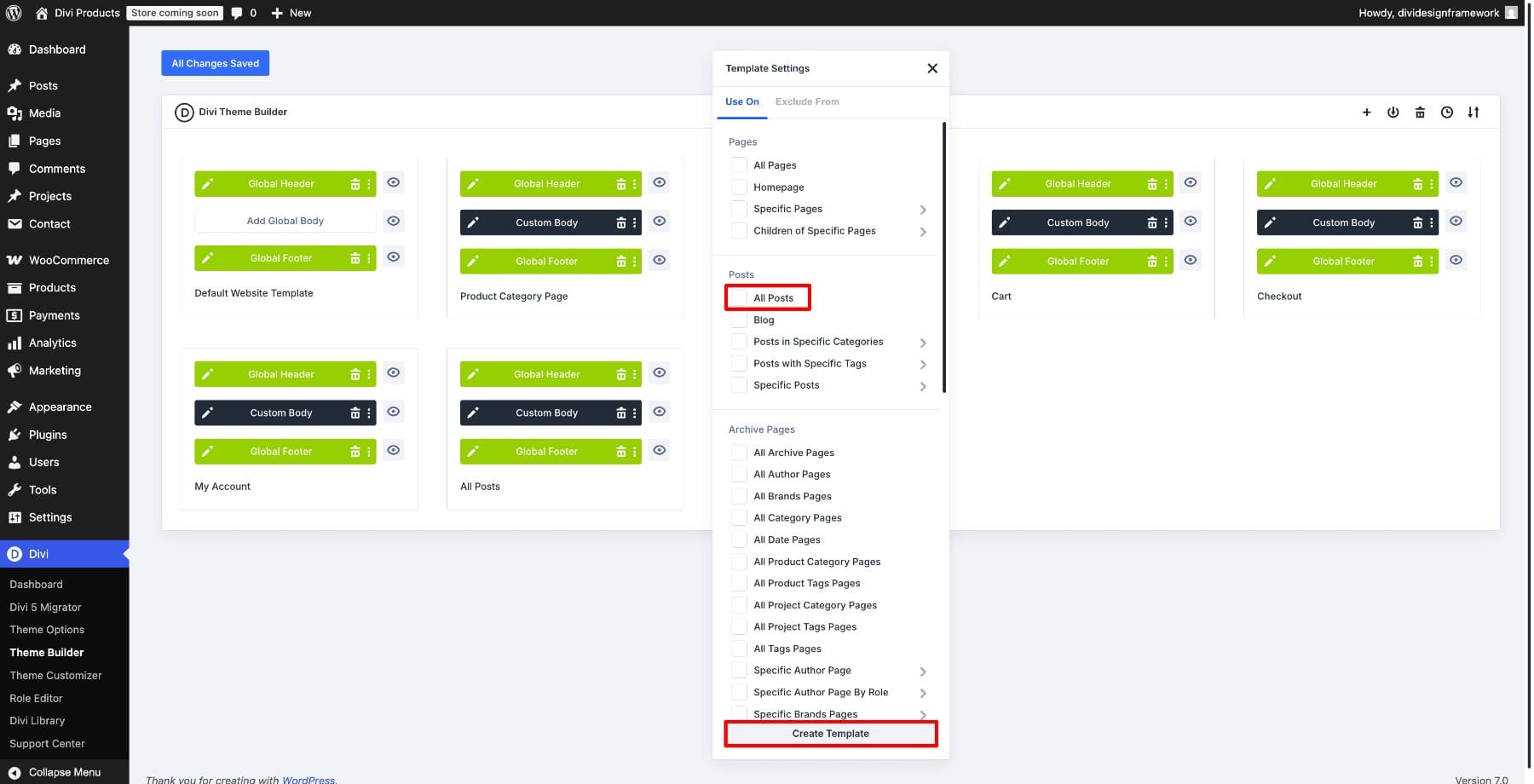The width and height of the screenshot is (1534, 784).
Task: Edit Custom Body of Product Category Page
Action: pos(473,222)
